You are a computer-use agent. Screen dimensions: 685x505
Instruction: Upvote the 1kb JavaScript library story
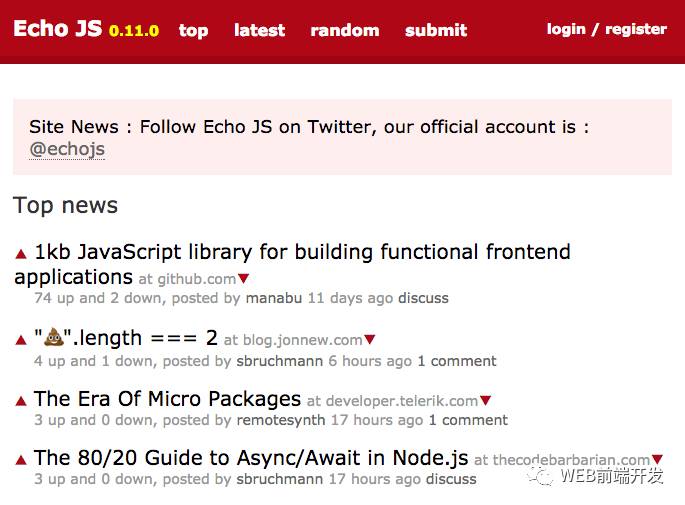click(21, 254)
